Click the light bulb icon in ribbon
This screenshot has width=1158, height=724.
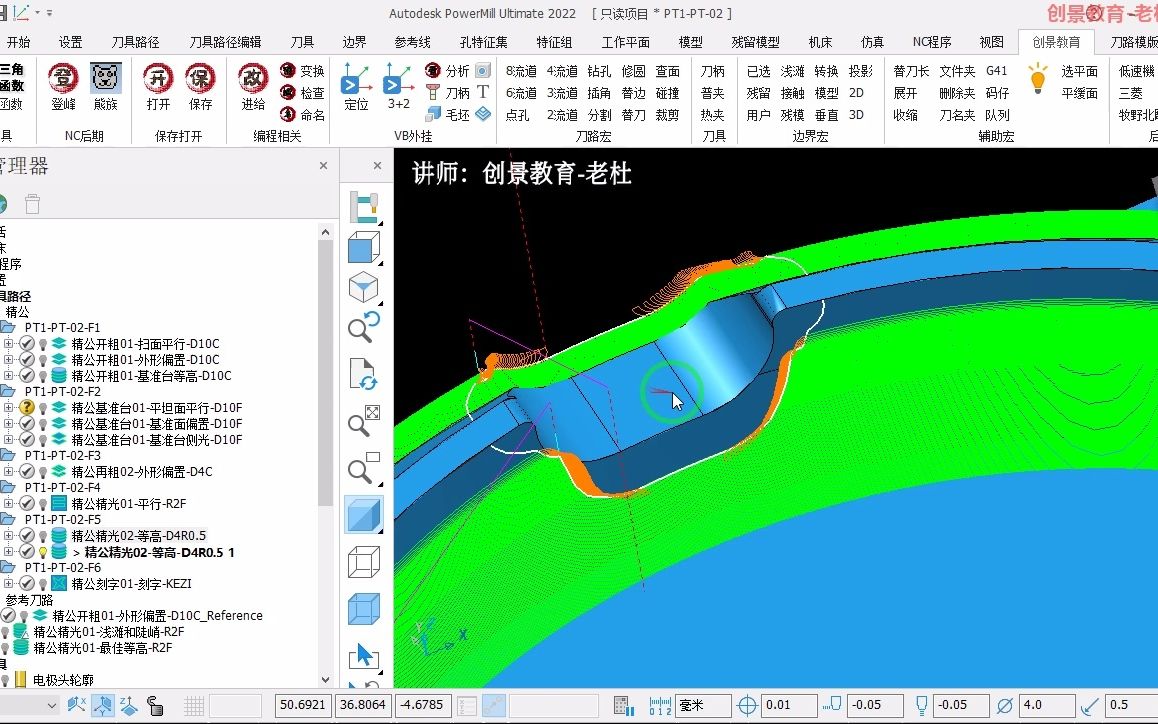tap(1038, 78)
